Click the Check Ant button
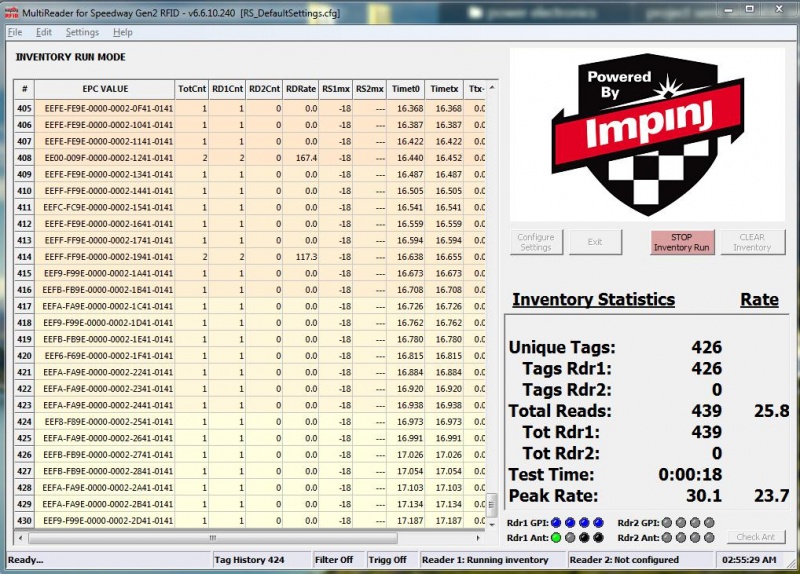This screenshot has width=800, height=574. (756, 537)
